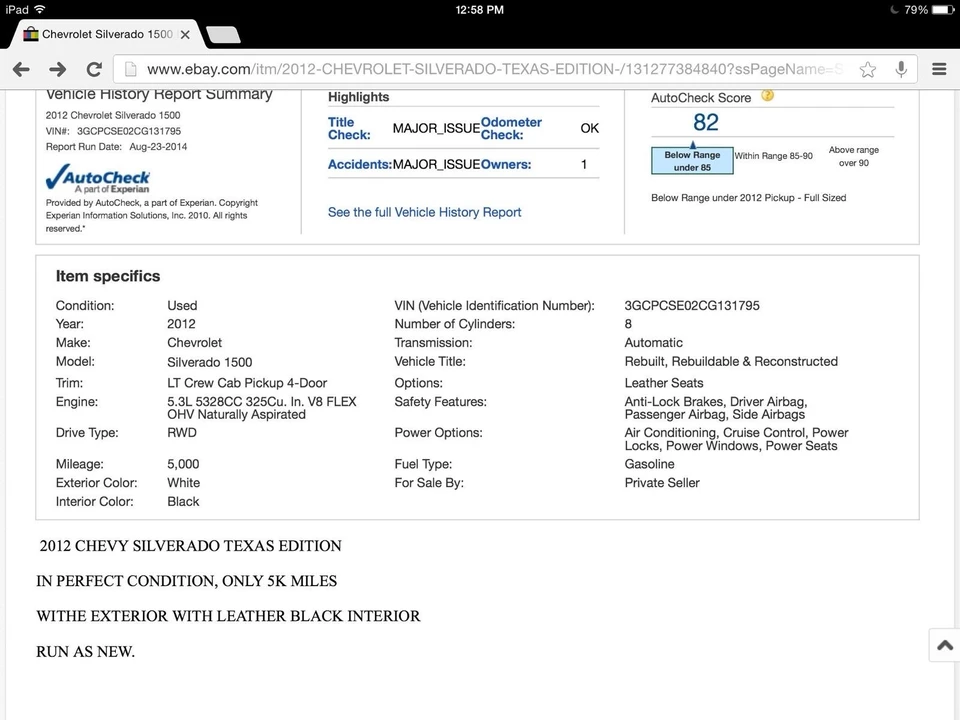Click 'Private Seller' value
The width and height of the screenshot is (960, 720).
(x=662, y=483)
